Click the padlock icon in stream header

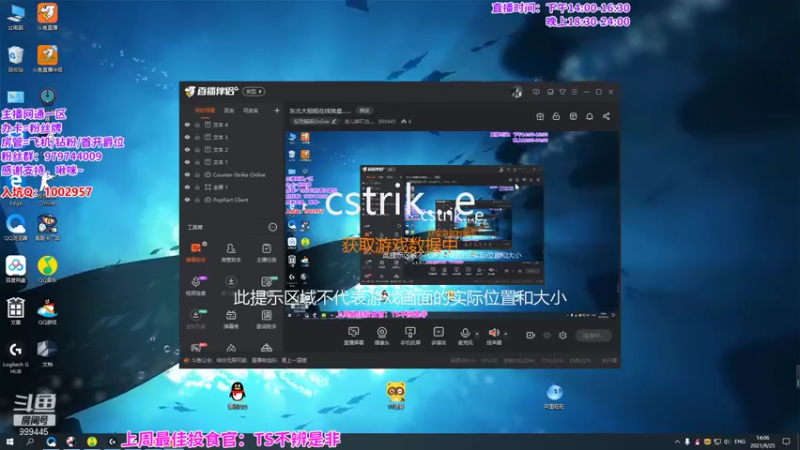[556, 116]
